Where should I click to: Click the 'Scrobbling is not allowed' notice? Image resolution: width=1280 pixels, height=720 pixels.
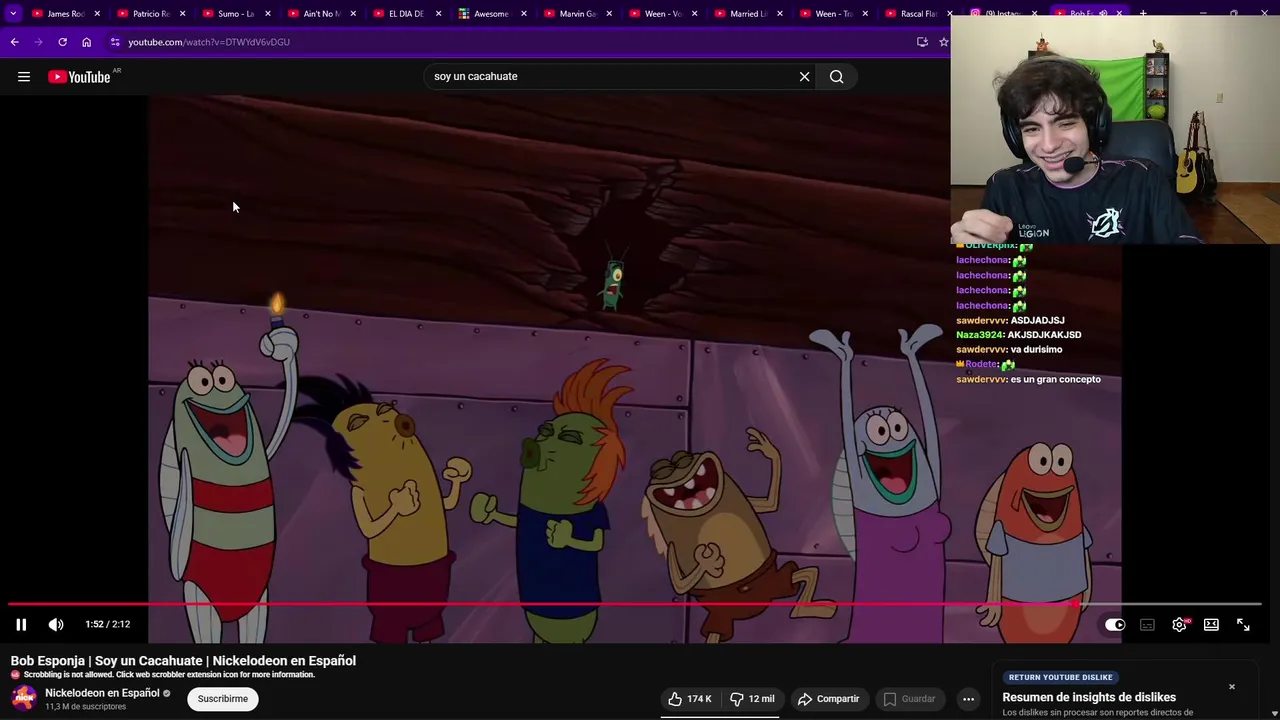164,675
